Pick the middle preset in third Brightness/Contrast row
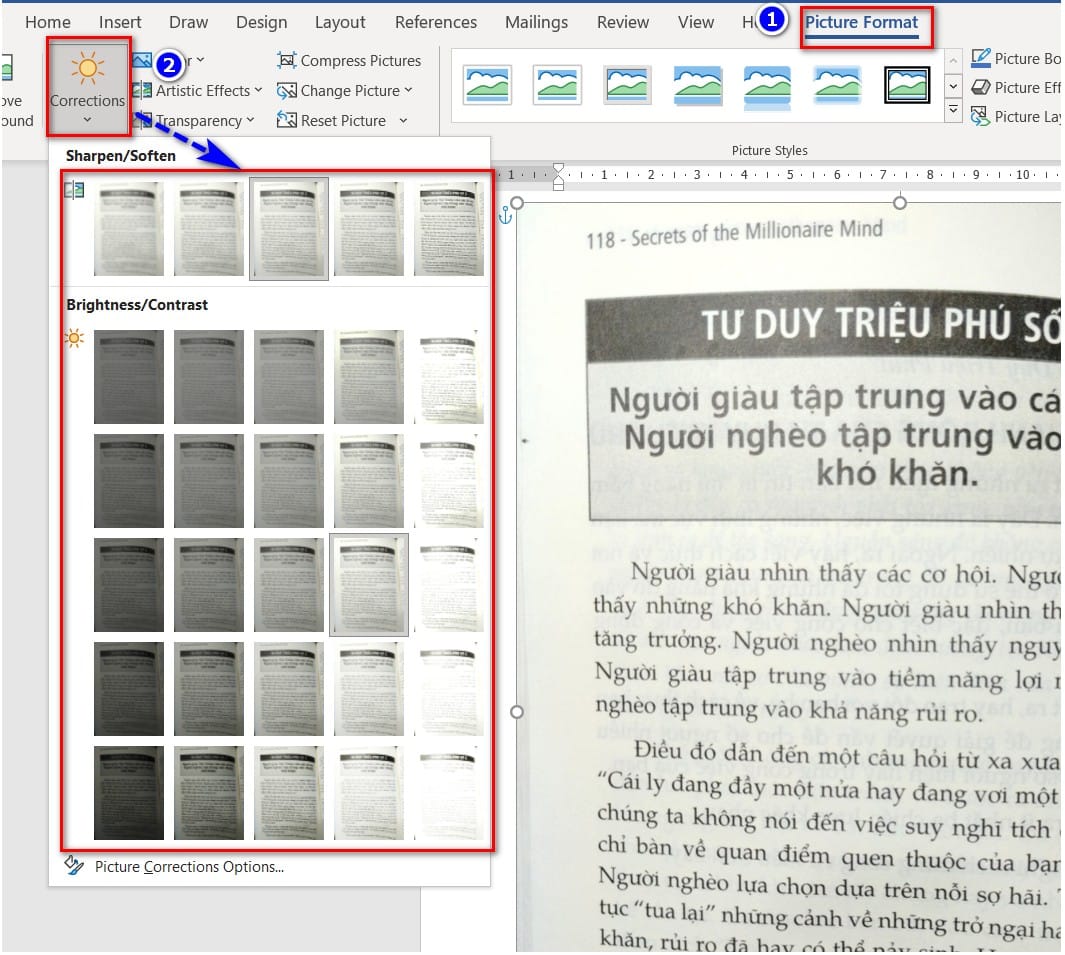The width and height of the screenshot is (1065, 955). tap(289, 585)
